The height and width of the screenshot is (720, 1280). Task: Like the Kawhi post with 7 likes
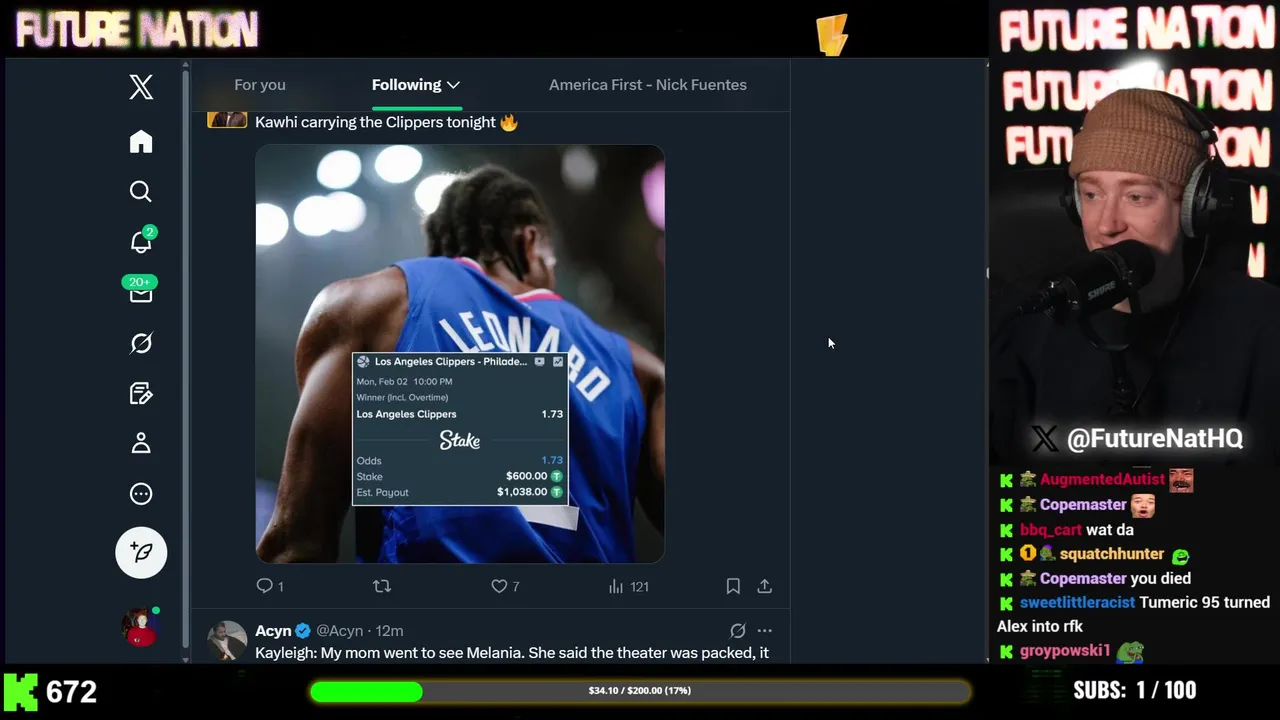pos(505,586)
